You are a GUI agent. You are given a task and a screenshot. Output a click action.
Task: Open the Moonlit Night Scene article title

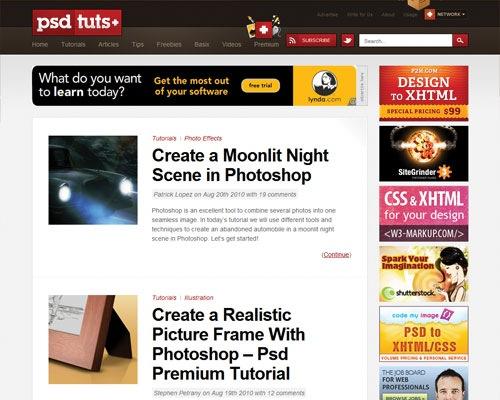(x=240, y=165)
